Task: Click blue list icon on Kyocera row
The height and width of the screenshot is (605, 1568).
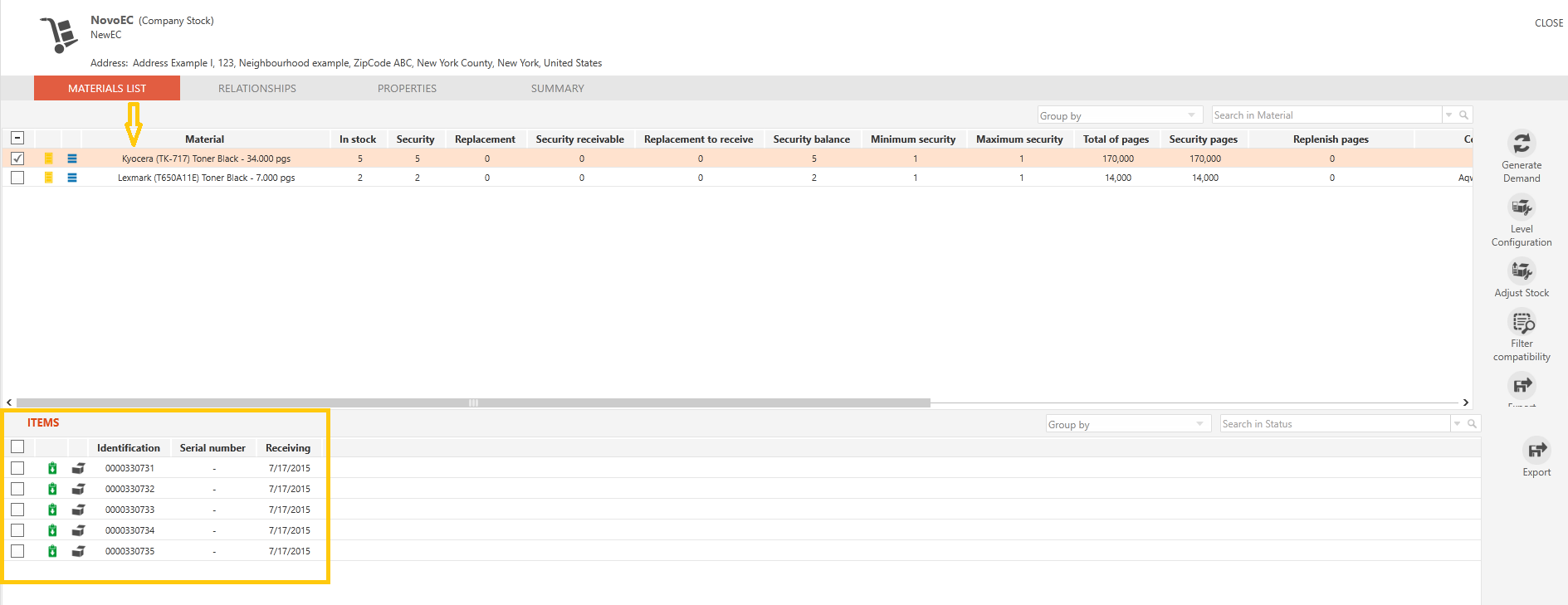Action: click(72, 159)
